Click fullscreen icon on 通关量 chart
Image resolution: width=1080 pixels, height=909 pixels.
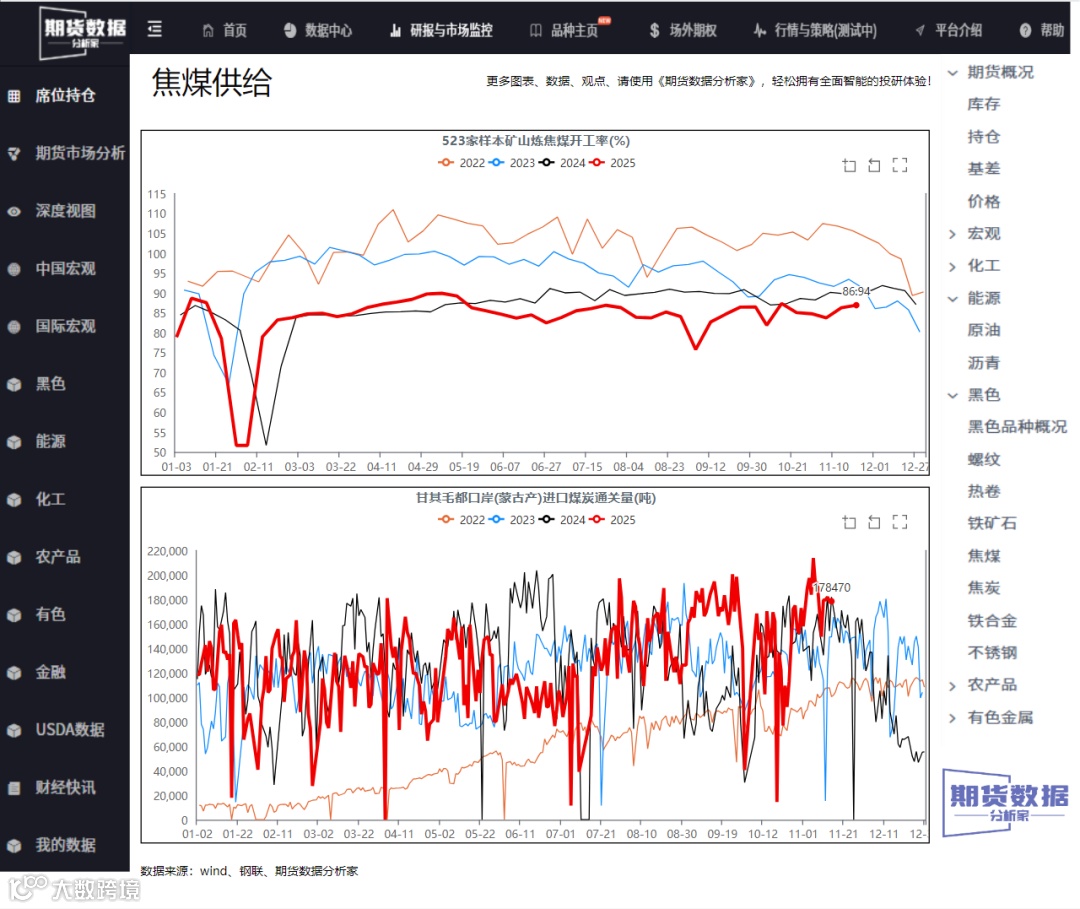[900, 522]
